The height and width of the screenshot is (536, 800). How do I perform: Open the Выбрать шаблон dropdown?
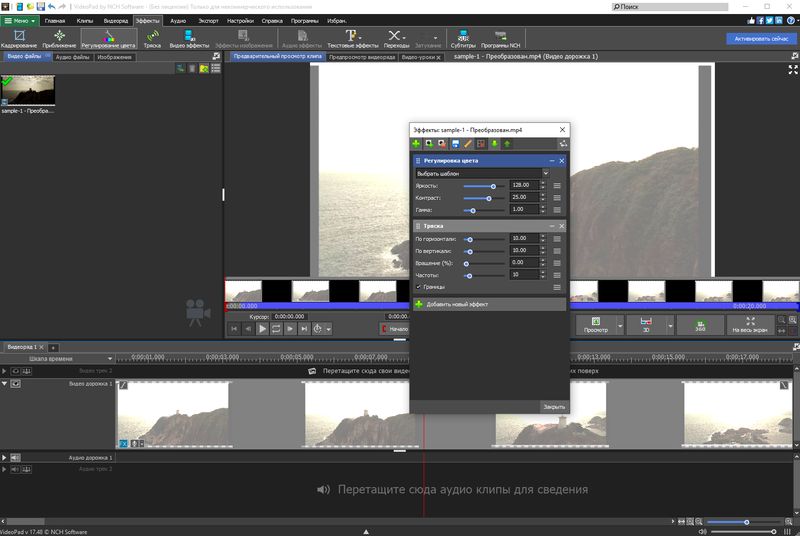482,173
